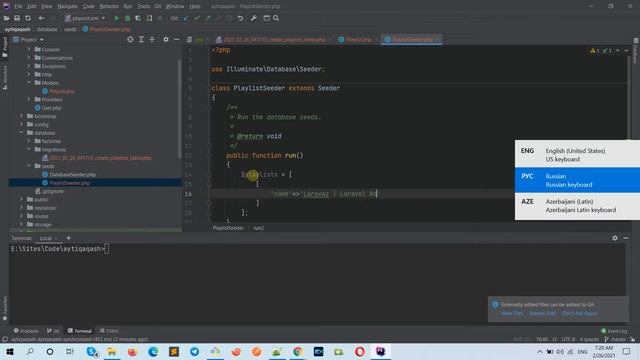Image resolution: width=640 pixels, height=360 pixels.
Task: Collapse the Models folder
Action: [x=29, y=82]
